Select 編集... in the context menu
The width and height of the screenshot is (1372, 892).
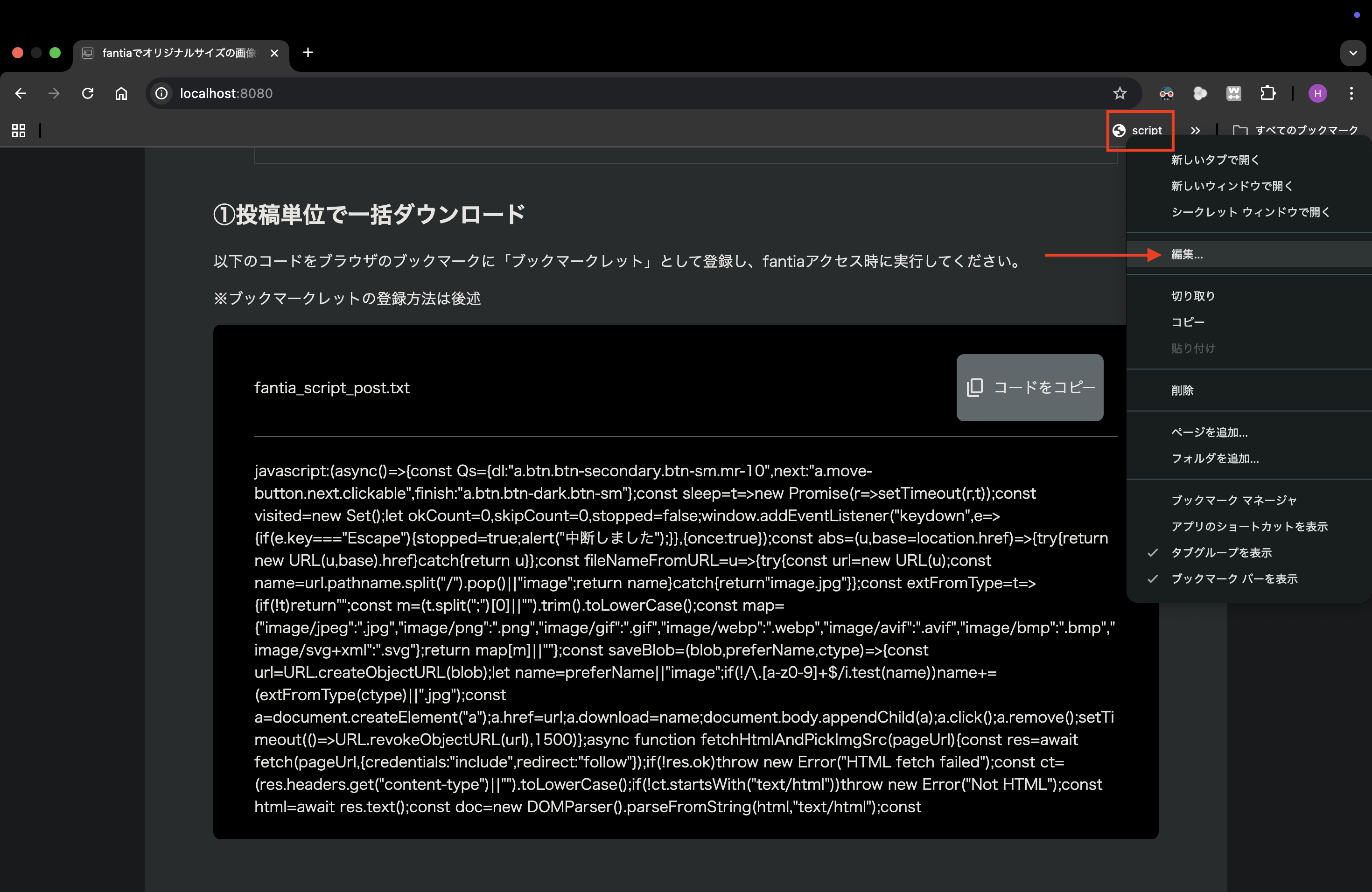[x=1187, y=255]
